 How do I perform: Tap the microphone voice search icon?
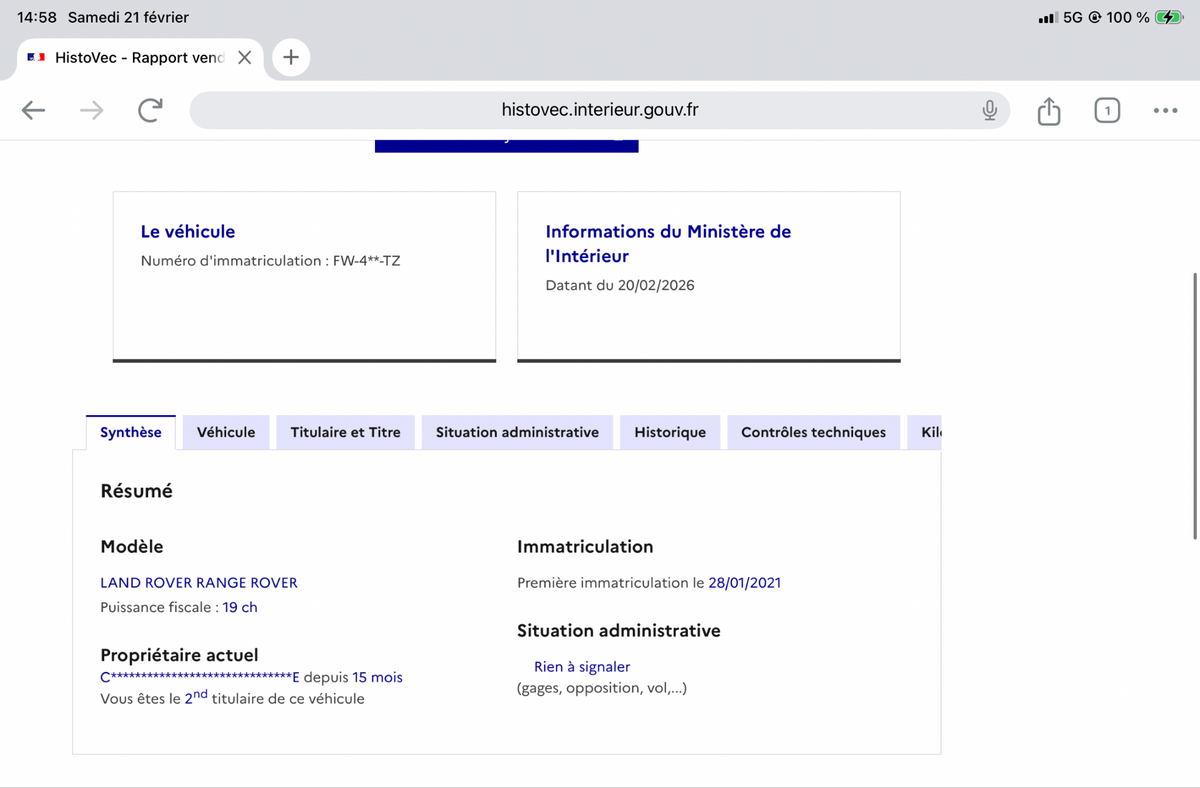pos(989,110)
